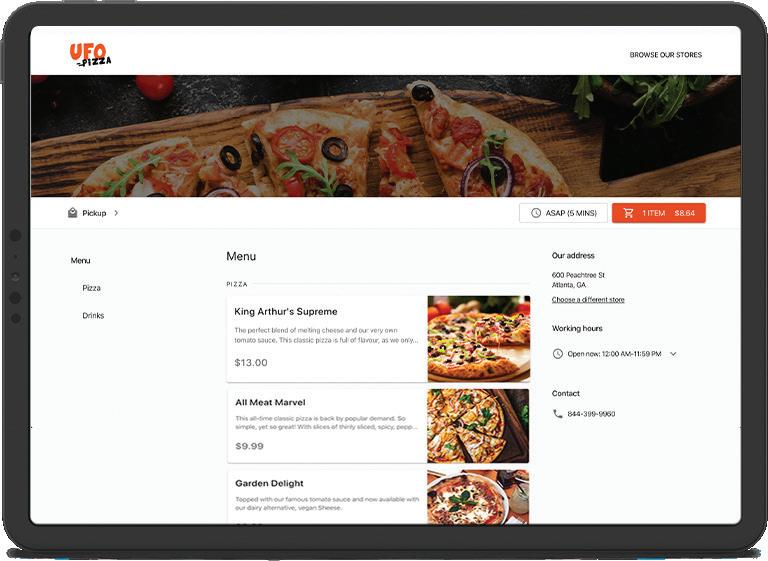Open the All Meat Marvel pizza photo

pyautogui.click(x=478, y=426)
